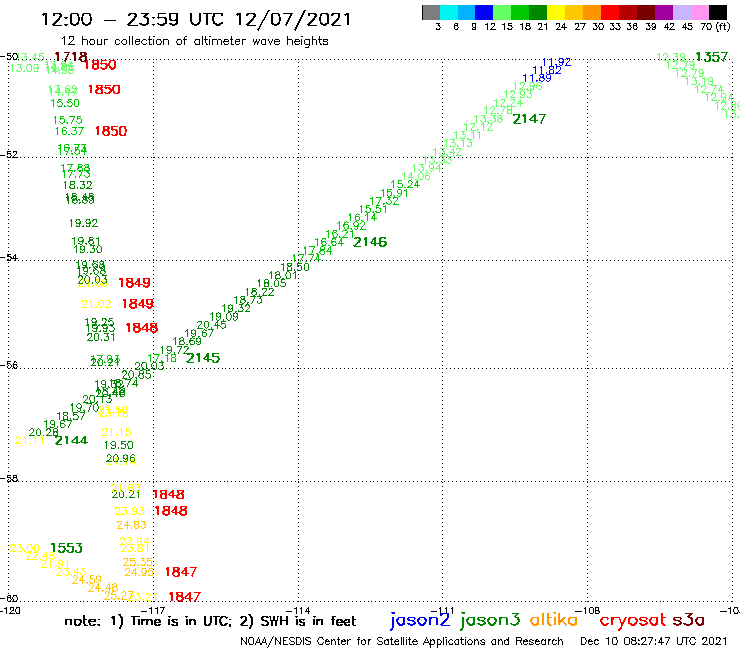Click the longitude axis label -114
740x650 pixels.
(x=298, y=611)
